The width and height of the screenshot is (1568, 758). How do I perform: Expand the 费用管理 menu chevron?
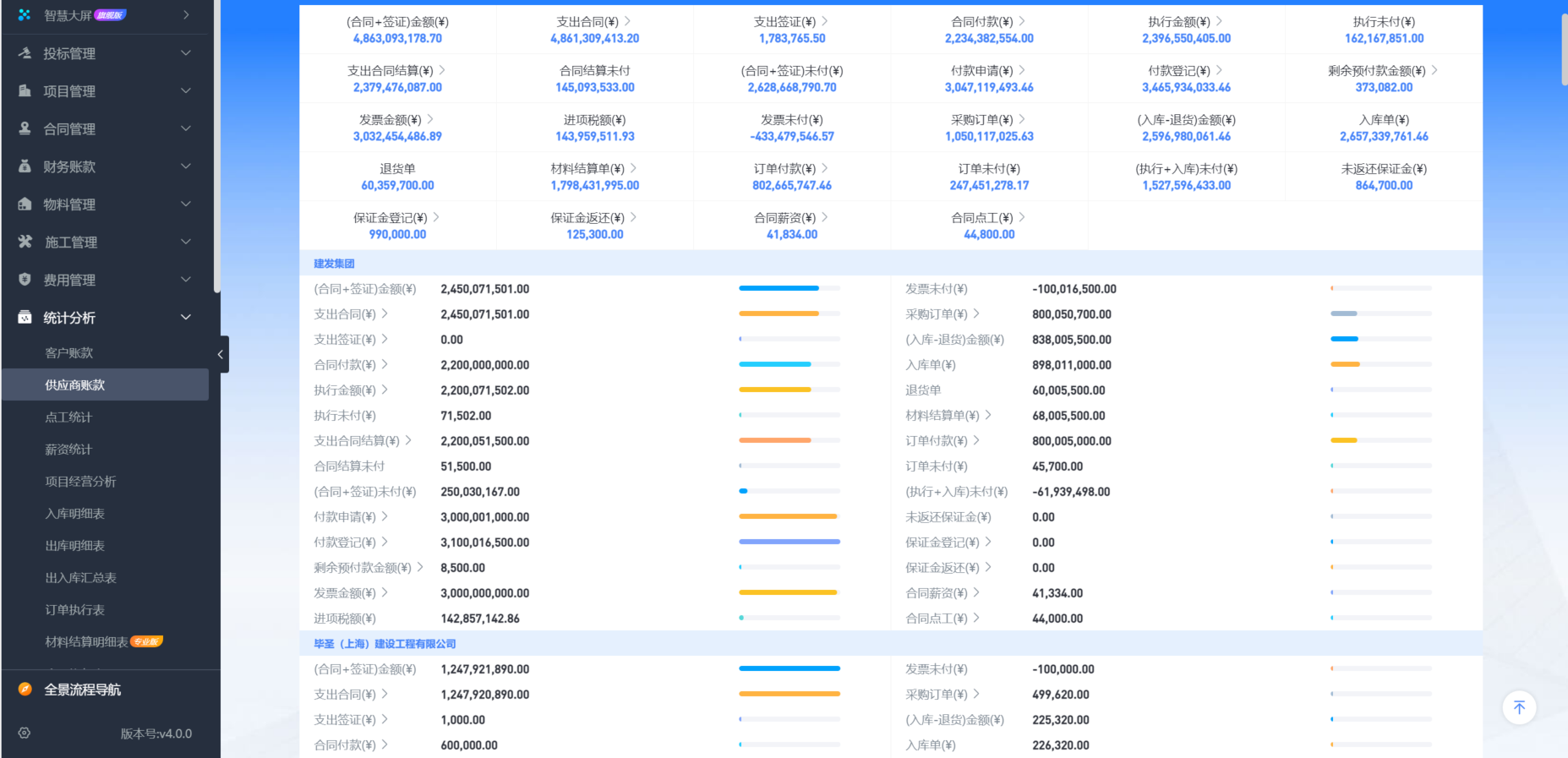[186, 280]
